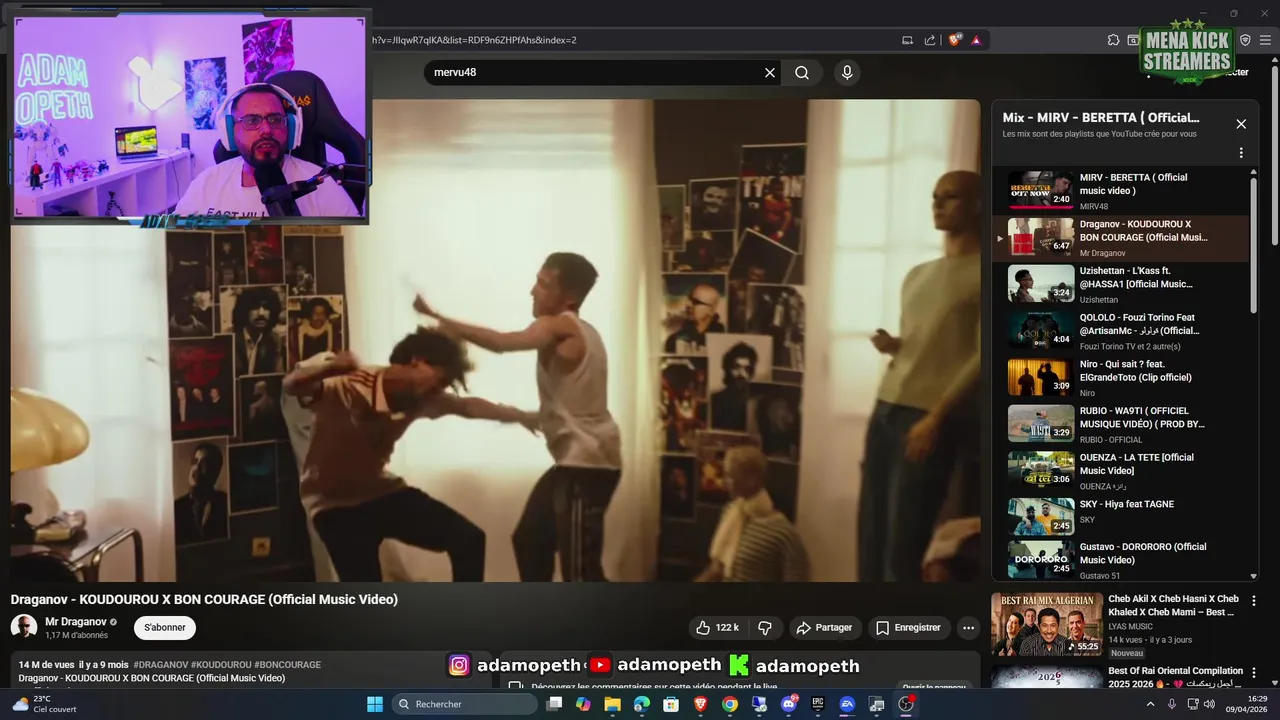Click the Brave Rewards triangle icon
Screen dimensions: 1280x720
[x=976, y=40]
